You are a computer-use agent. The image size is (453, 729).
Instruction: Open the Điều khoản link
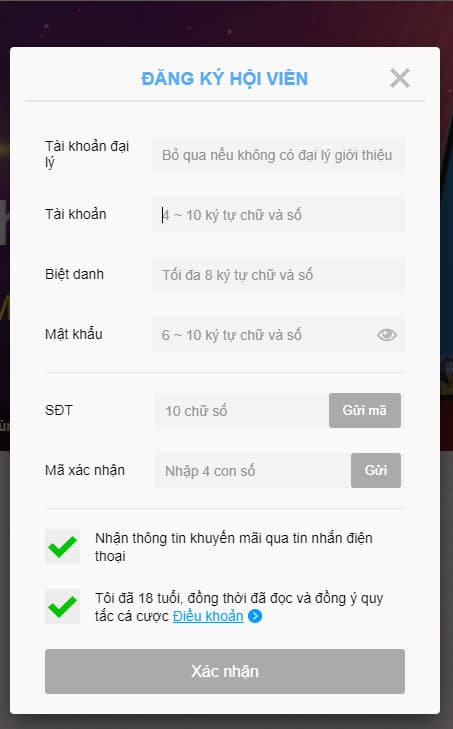[208, 616]
